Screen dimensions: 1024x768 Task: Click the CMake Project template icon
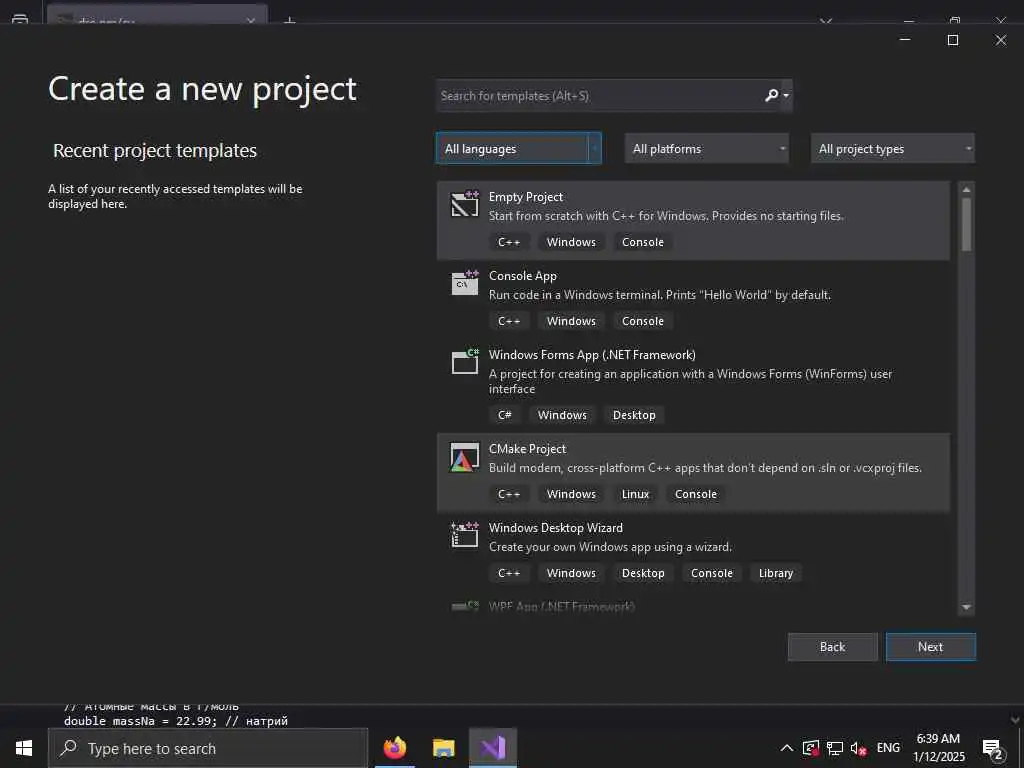click(x=465, y=456)
